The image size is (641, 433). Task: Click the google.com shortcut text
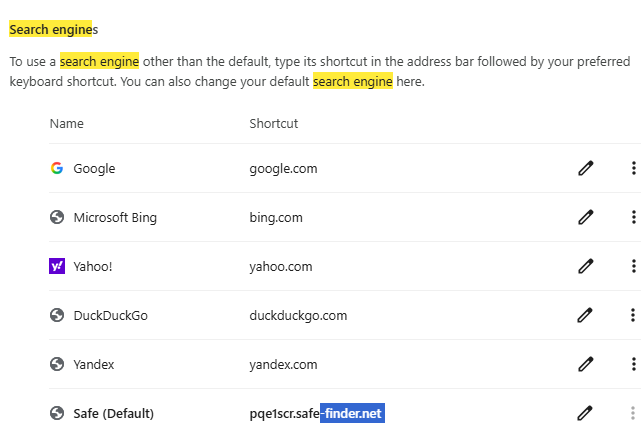[x=283, y=168]
